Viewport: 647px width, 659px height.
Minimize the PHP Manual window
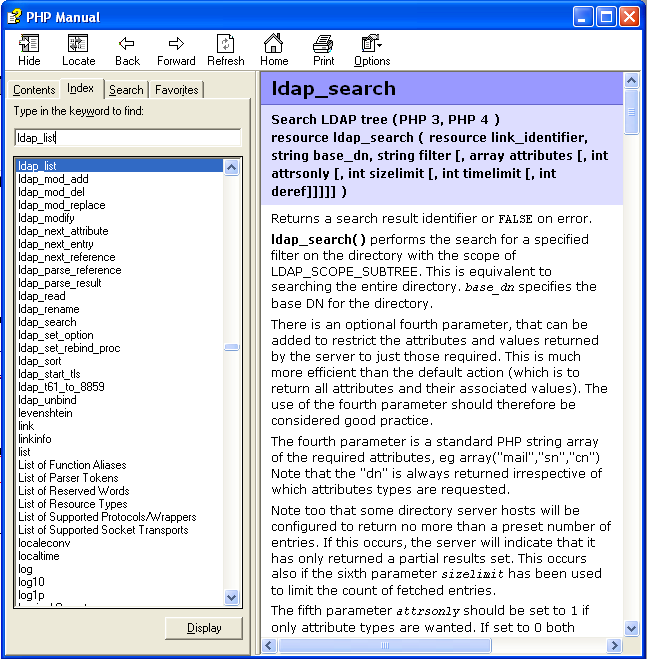click(x=582, y=17)
